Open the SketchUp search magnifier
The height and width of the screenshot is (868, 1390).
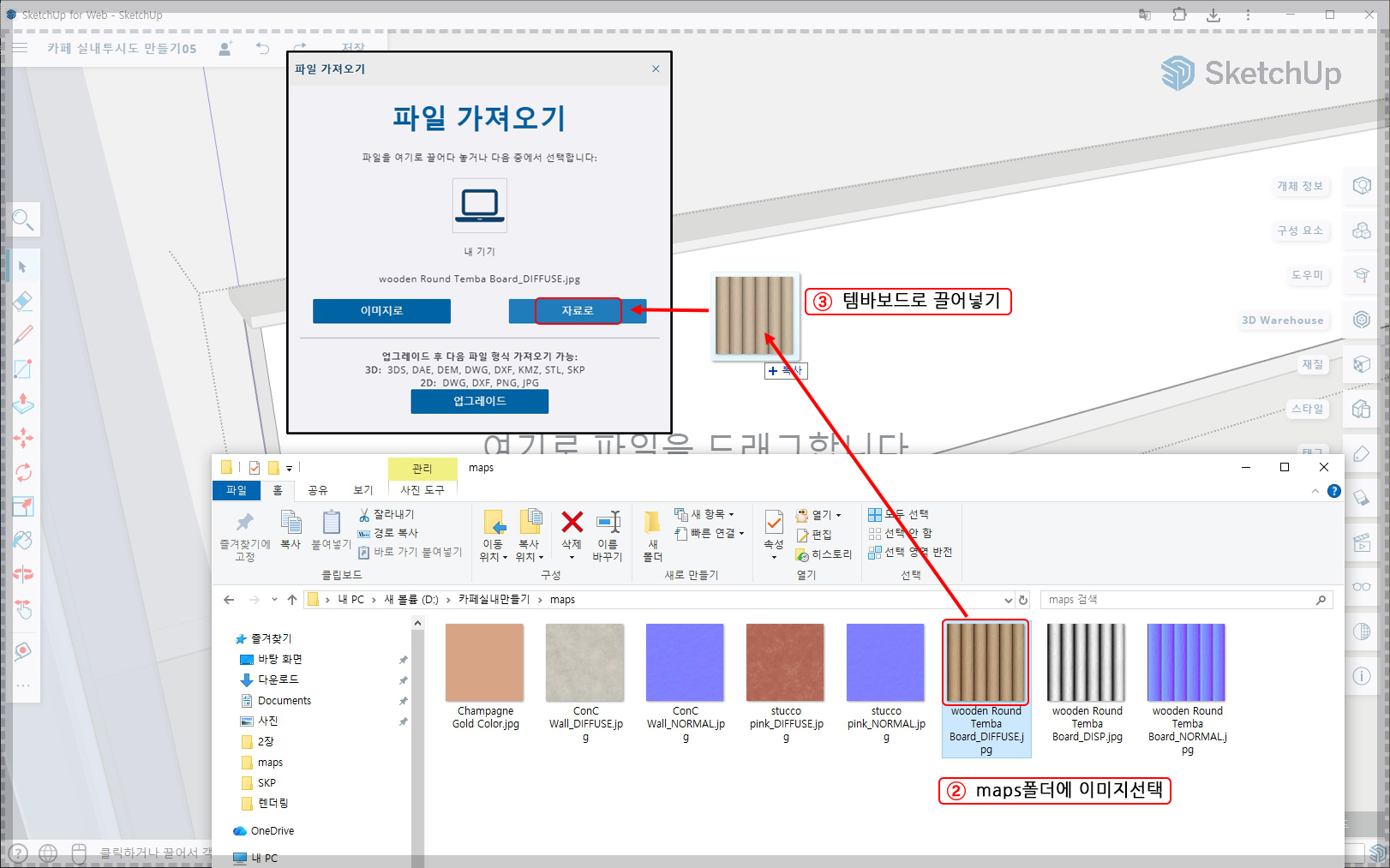point(23,220)
